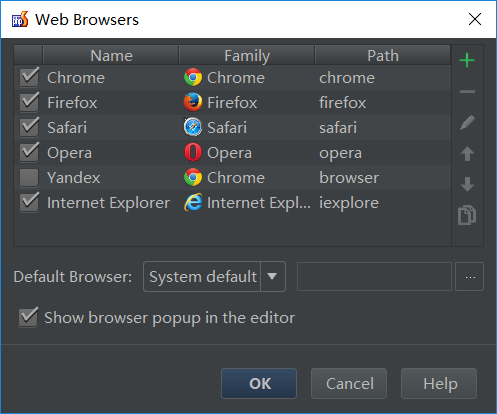The height and width of the screenshot is (414, 497).
Task: Click the 'safari' path cell
Action: pyautogui.click(x=383, y=127)
